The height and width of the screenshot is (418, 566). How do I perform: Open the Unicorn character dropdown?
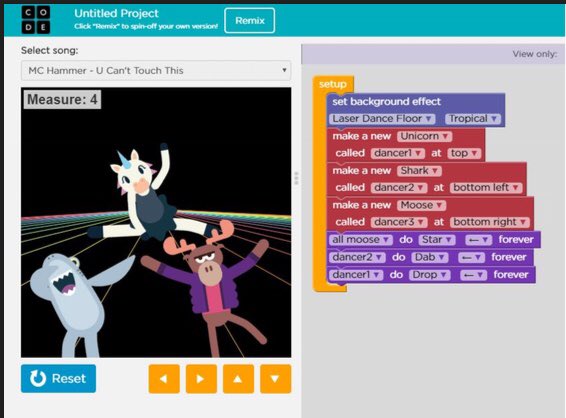click(x=424, y=136)
